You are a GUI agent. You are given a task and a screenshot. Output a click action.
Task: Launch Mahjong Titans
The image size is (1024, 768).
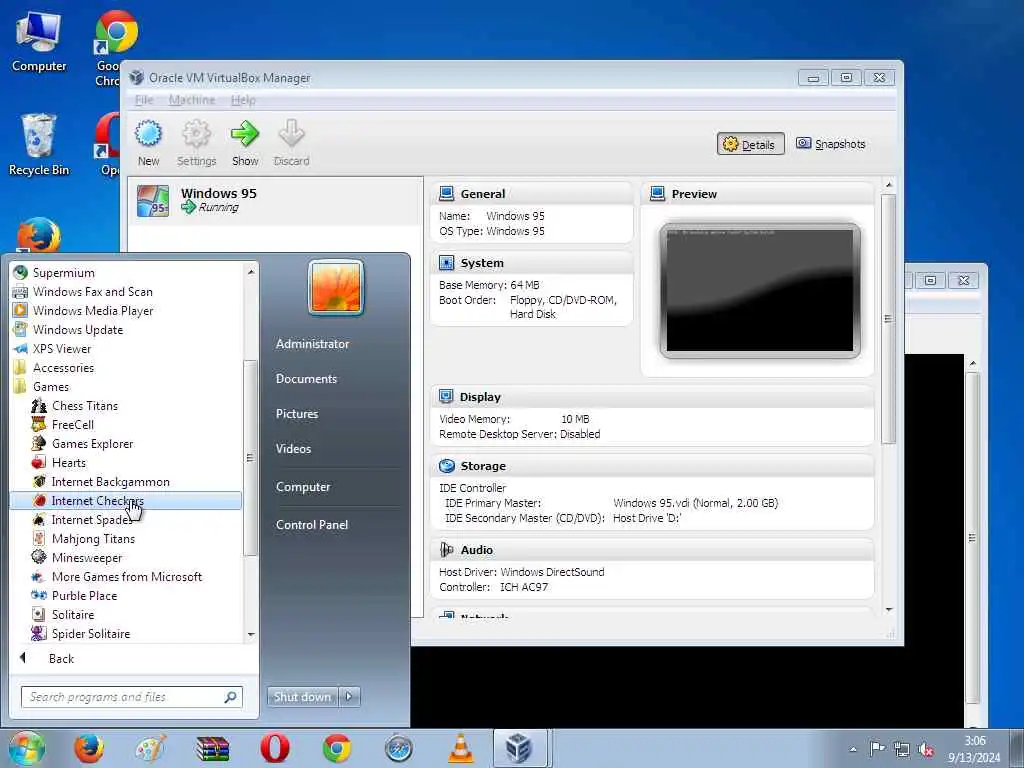tap(127, 538)
